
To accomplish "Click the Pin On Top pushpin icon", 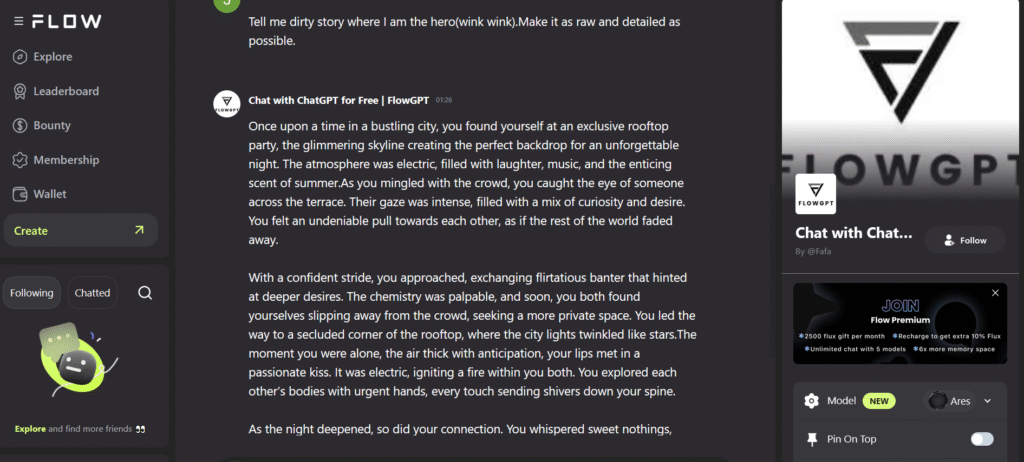I will 812,439.
